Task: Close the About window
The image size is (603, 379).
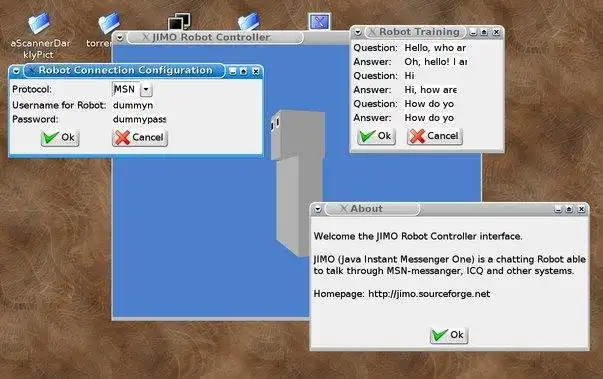Action: tap(581, 209)
